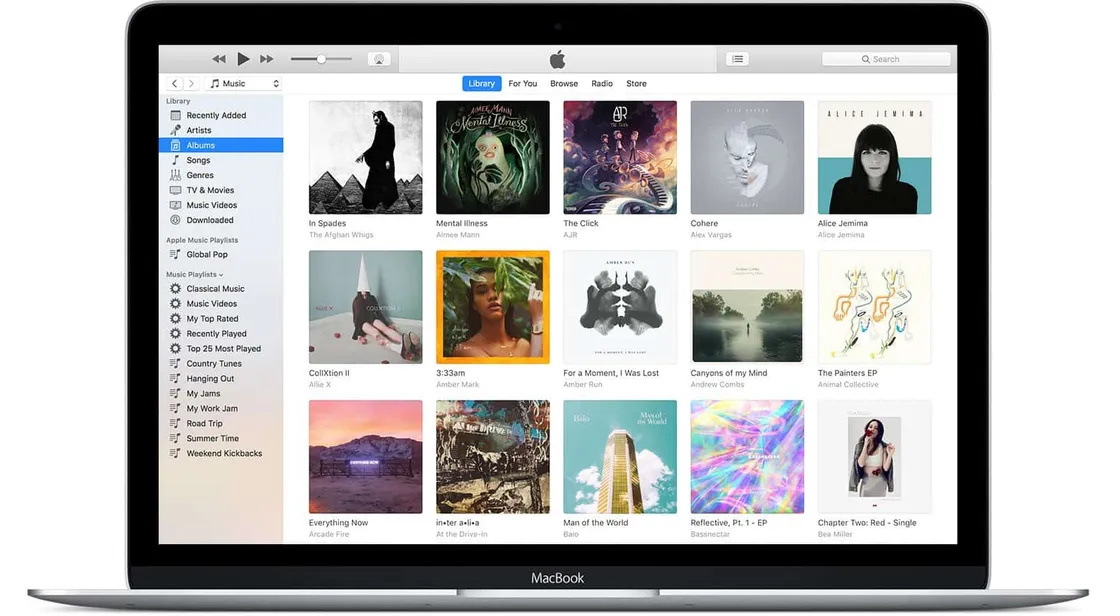The image size is (1120, 616).
Task: Click the back navigation chevron
Action: [x=174, y=83]
